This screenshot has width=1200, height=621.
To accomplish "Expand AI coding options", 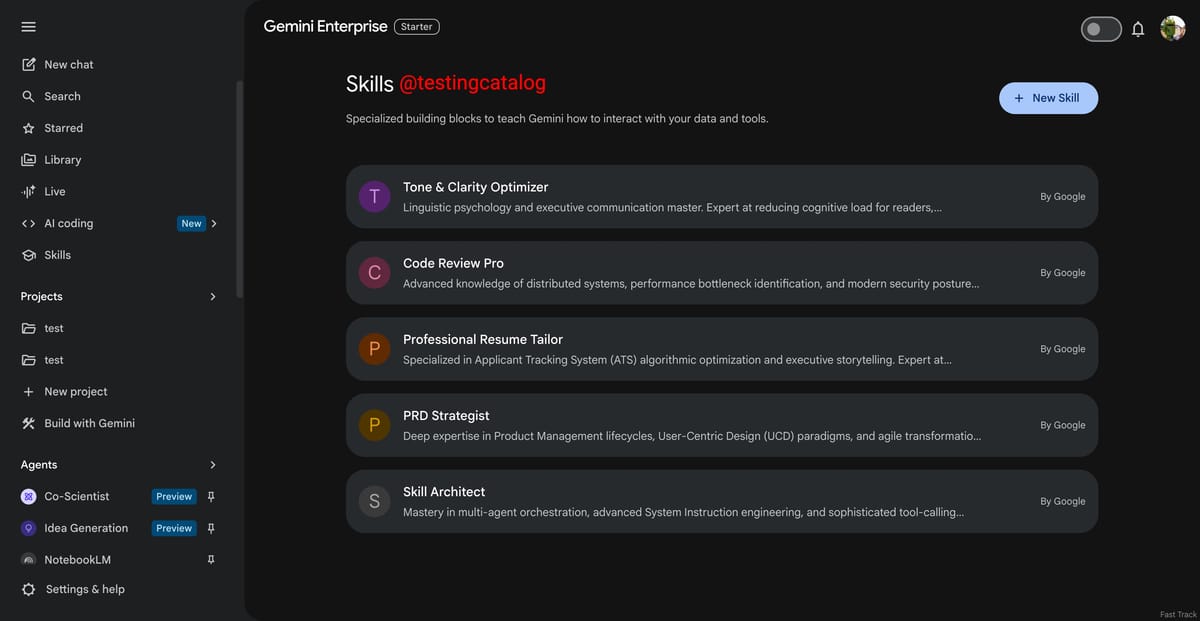I will 212,222.
